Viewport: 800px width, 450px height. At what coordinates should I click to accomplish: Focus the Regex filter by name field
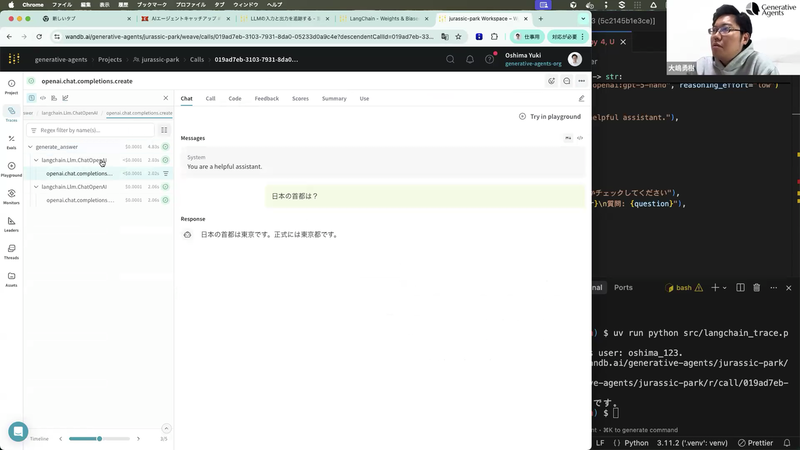tap(90, 130)
